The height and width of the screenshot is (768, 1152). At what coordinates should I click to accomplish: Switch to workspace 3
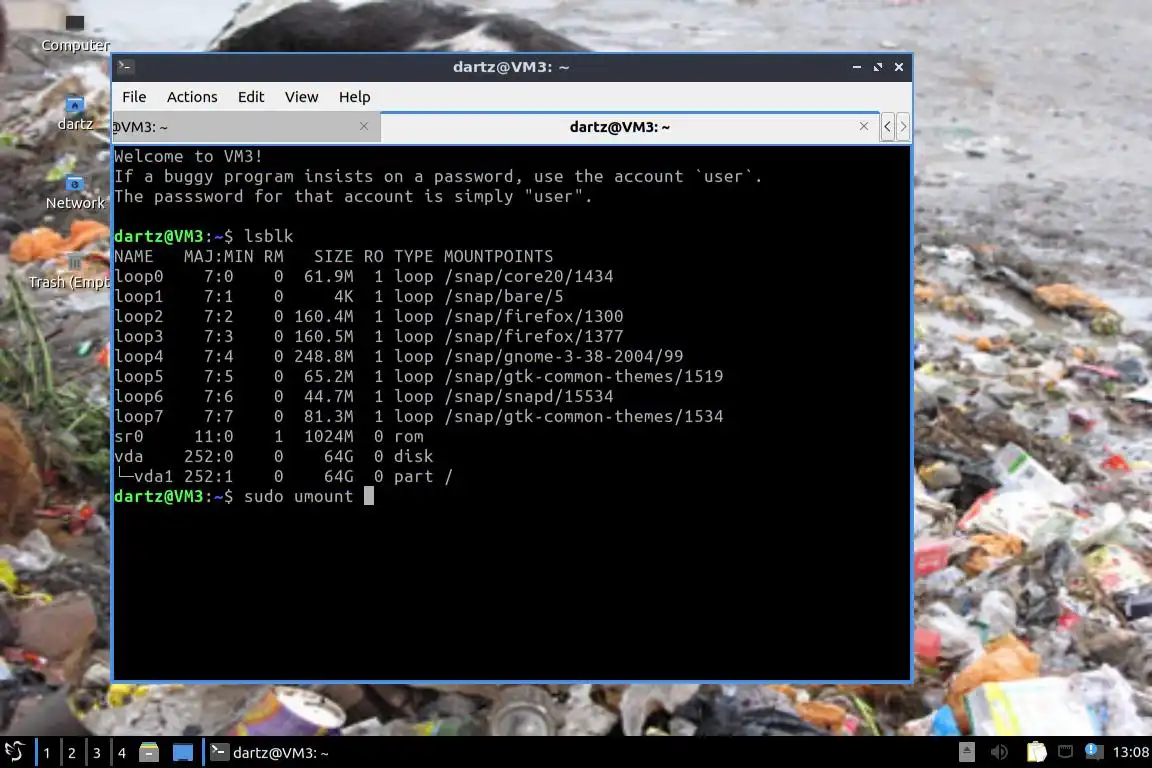96,753
